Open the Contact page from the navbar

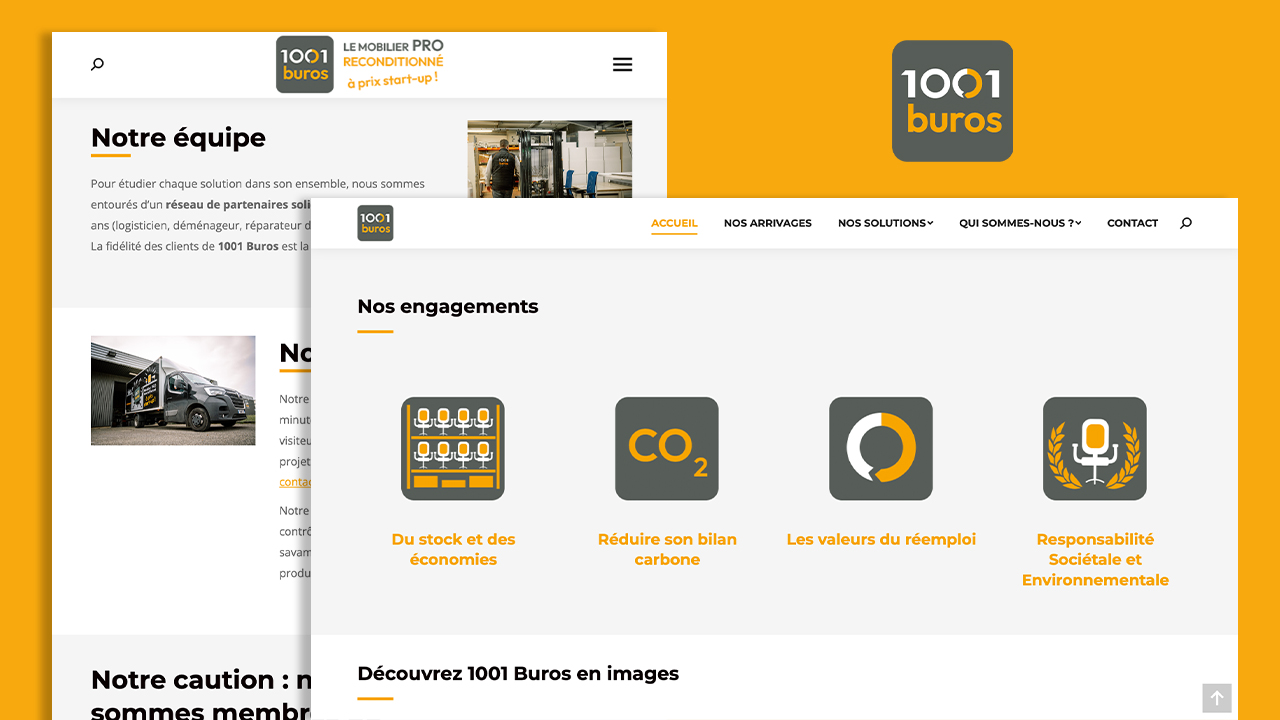(1132, 223)
